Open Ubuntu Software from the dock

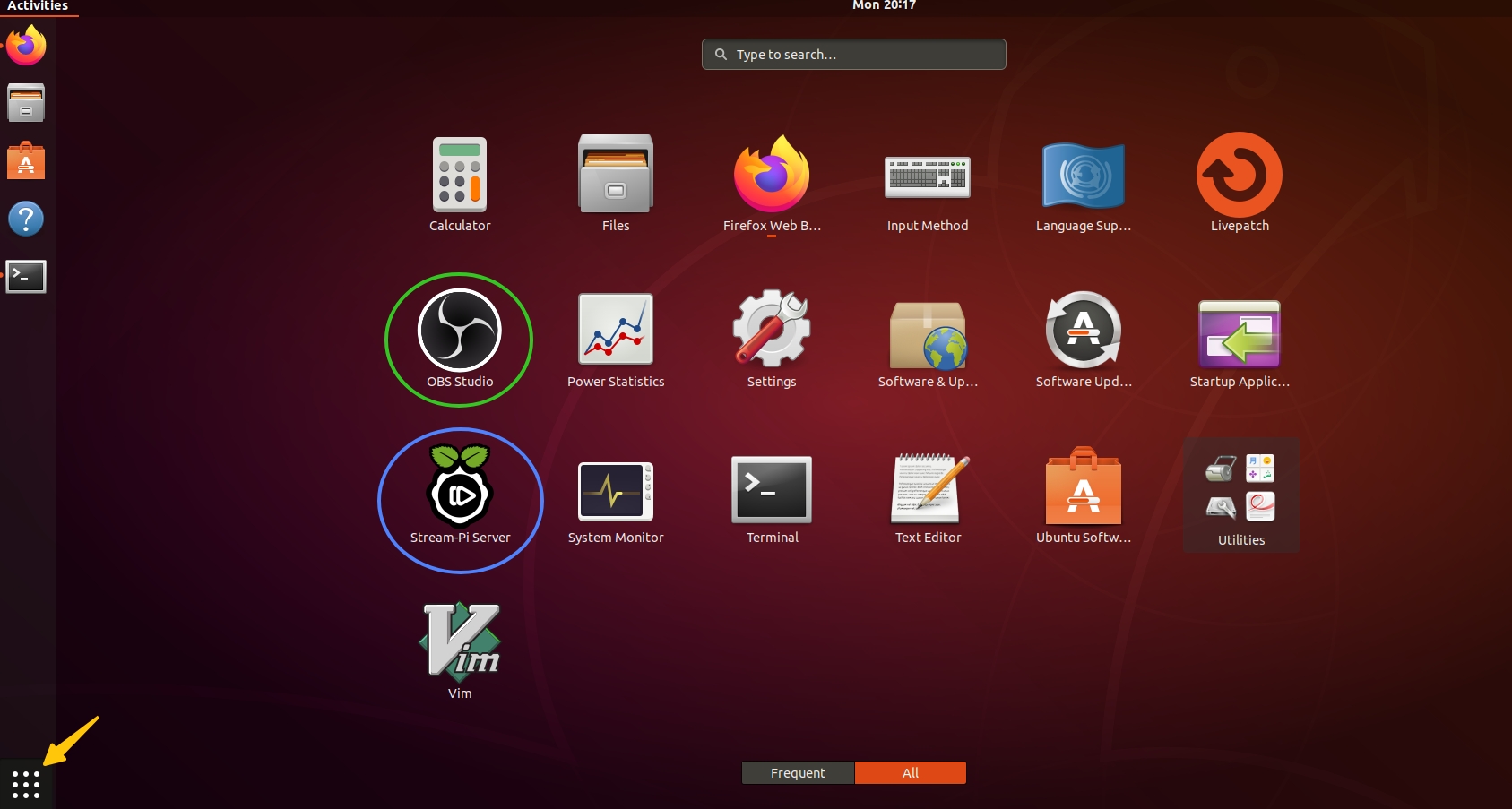pos(26,161)
